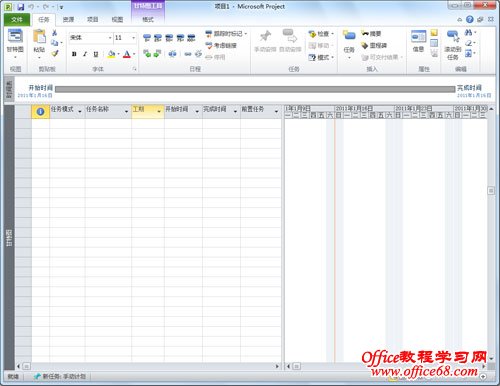Minimize the ribbon with the caret icon

[x=460, y=20]
